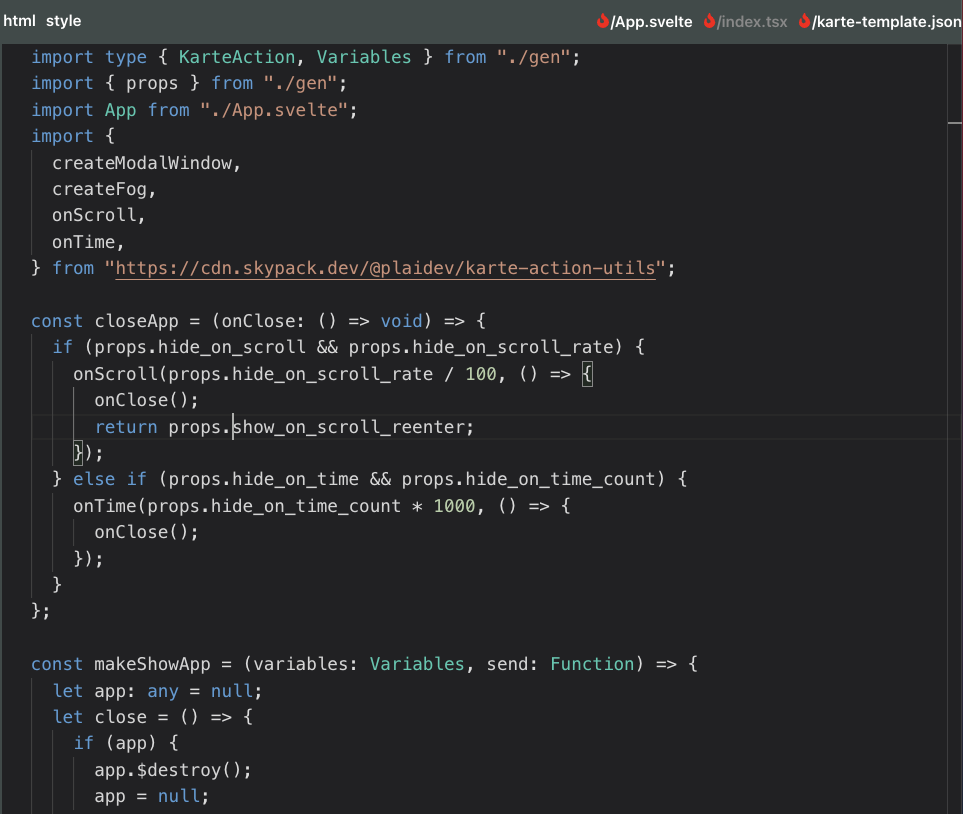Click the createFog import name
Viewport: 963px width, 814px height.
coord(104,188)
